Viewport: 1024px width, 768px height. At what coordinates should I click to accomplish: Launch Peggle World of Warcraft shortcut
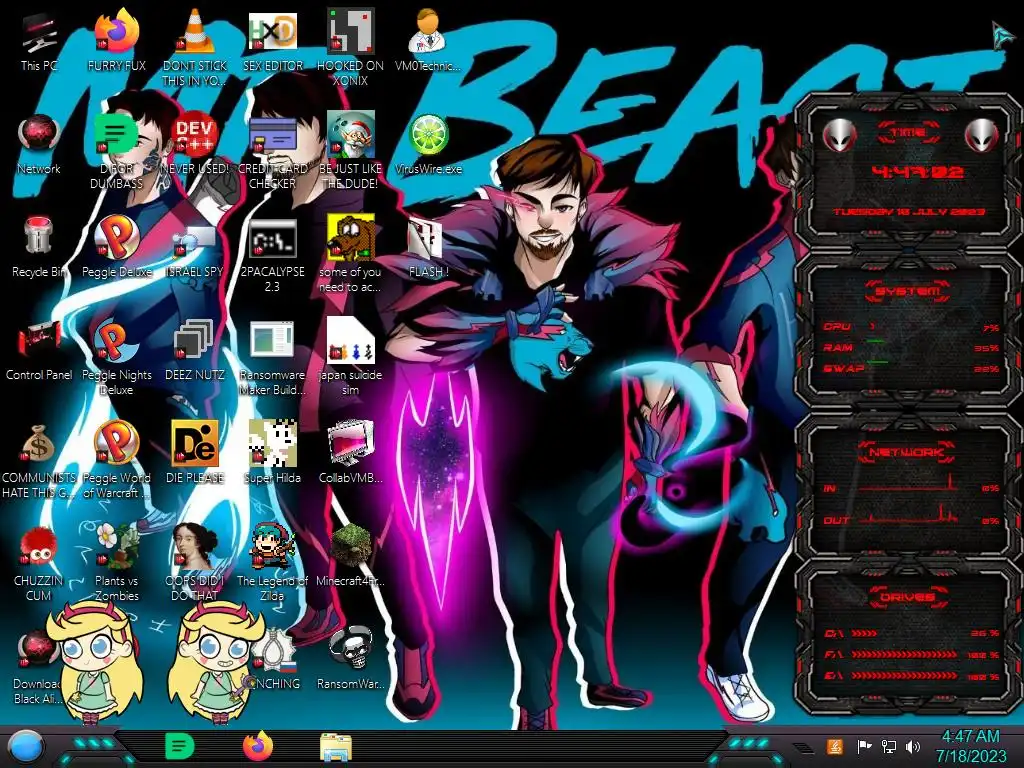coord(117,460)
